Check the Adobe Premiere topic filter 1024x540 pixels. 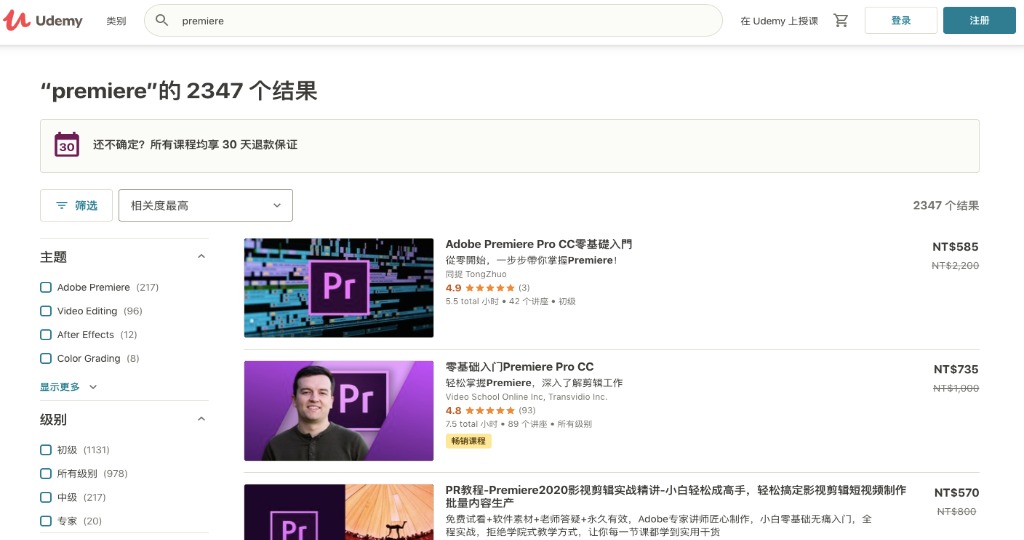pos(46,287)
